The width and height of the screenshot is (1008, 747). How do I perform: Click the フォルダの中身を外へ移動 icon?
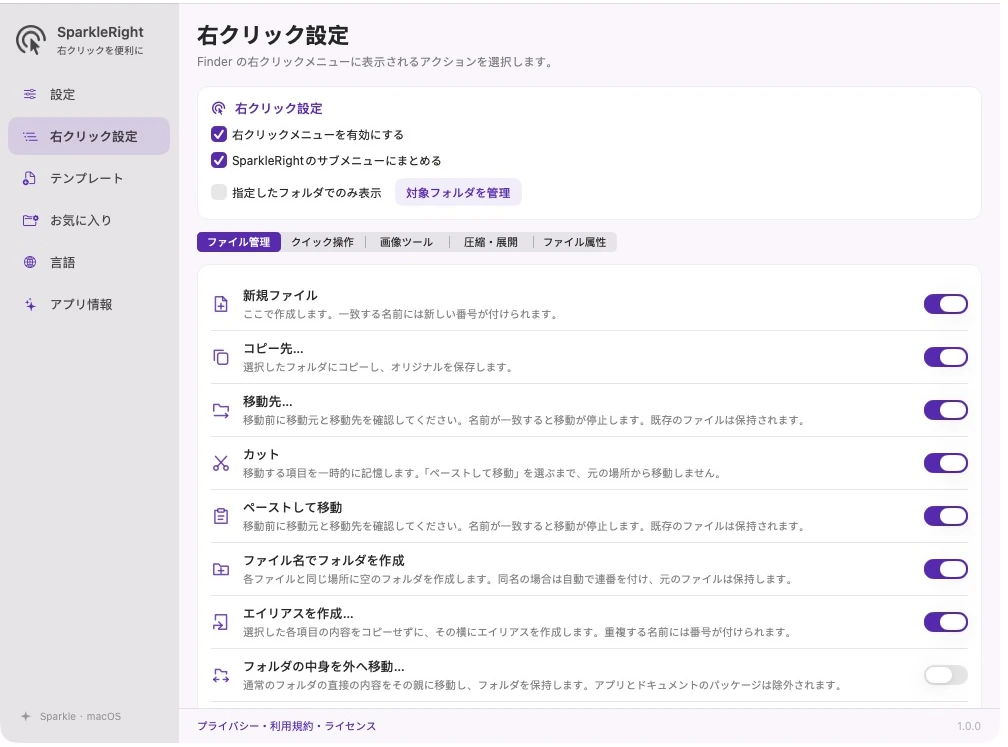(x=220, y=676)
